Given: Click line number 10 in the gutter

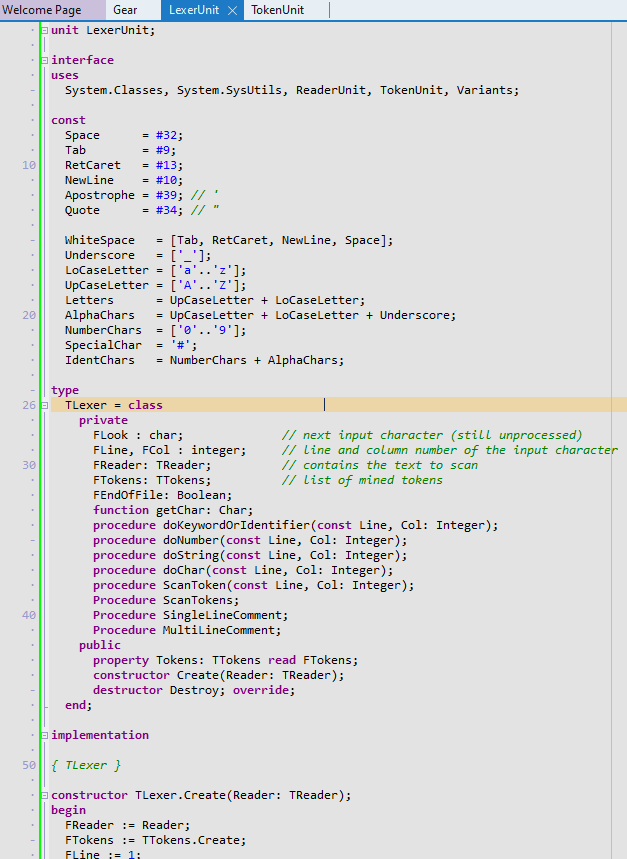Looking at the screenshot, I should point(29,165).
